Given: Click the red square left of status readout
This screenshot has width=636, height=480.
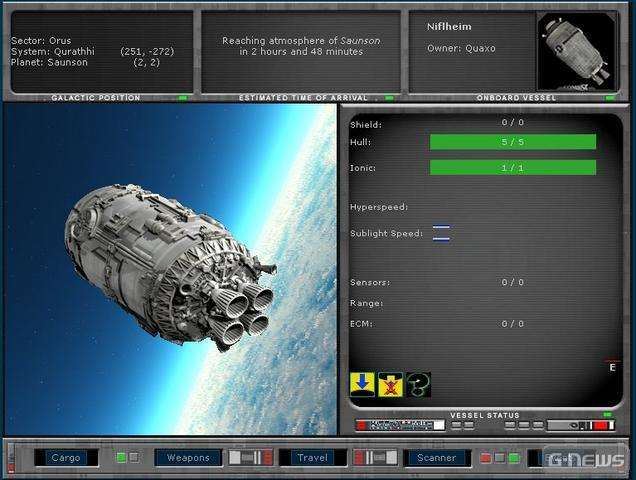Looking at the screenshot, I should (x=361, y=425).
